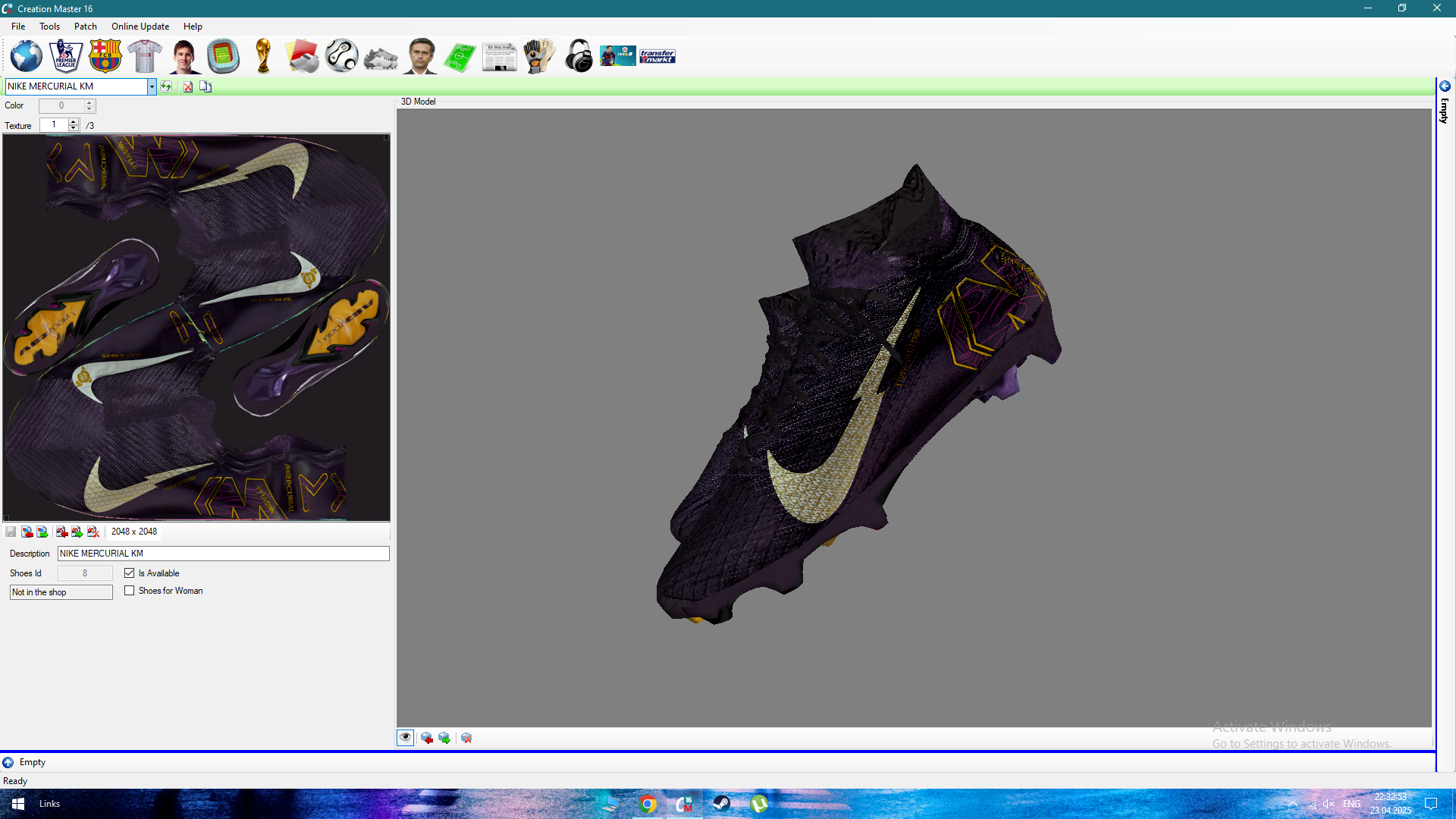
Task: Click the 2048 x 2048 size label
Action: click(x=134, y=532)
